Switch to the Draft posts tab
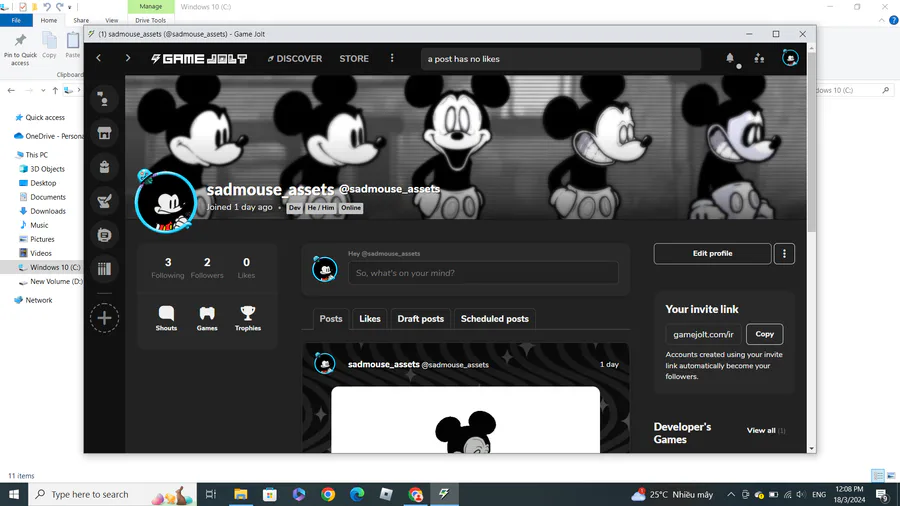 [421, 319]
